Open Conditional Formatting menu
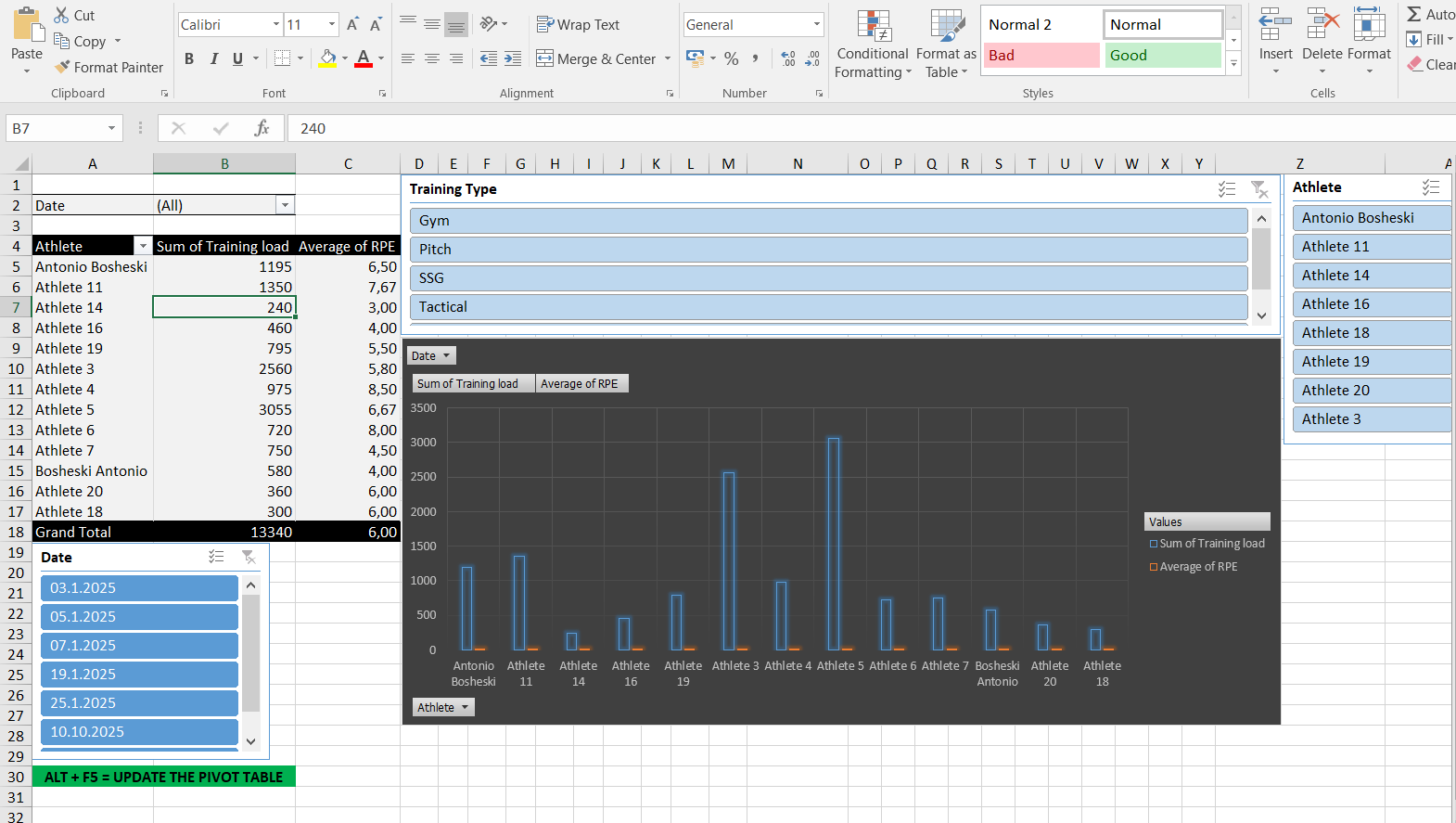 873,44
